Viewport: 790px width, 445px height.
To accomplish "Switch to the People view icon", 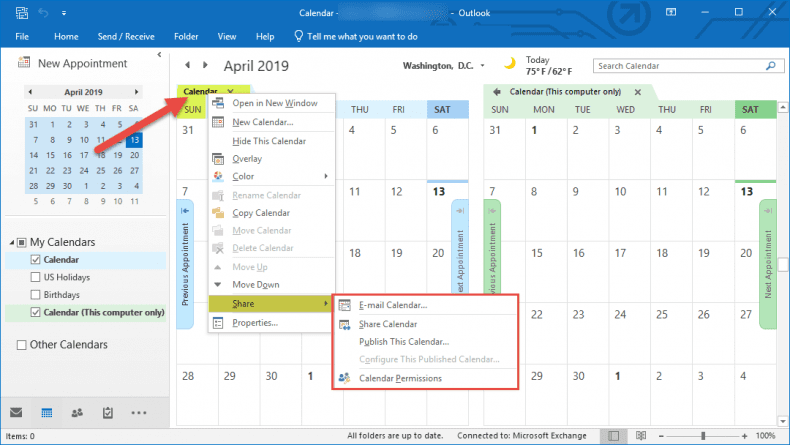I will click(77, 412).
